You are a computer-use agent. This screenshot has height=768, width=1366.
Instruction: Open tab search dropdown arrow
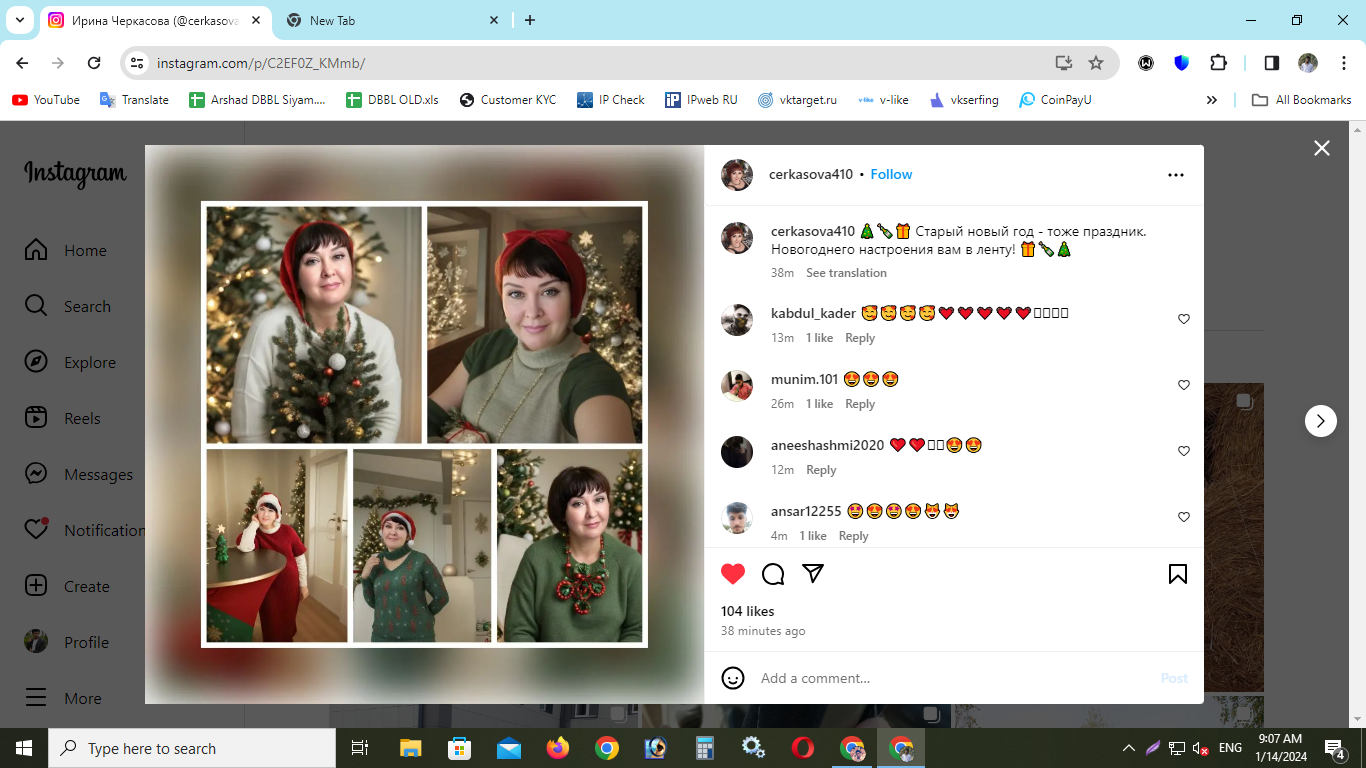coord(19,20)
